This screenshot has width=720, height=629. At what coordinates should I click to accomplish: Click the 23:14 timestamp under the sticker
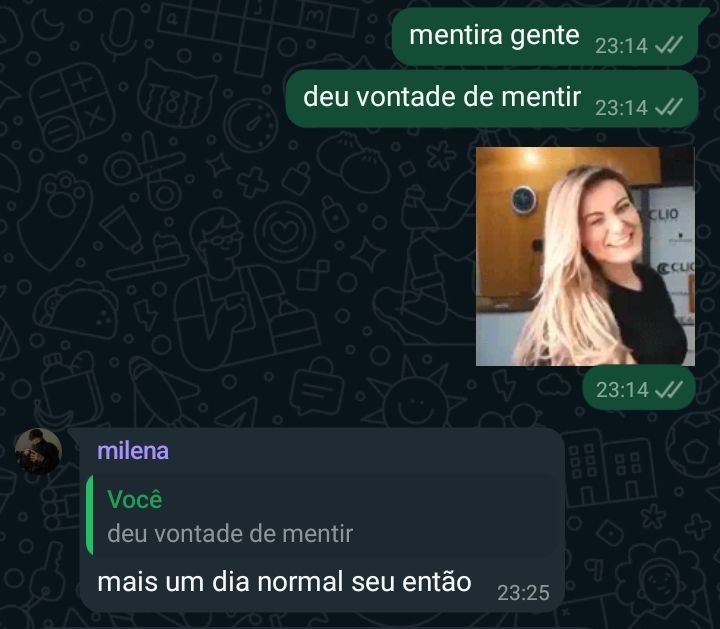[x=622, y=390]
